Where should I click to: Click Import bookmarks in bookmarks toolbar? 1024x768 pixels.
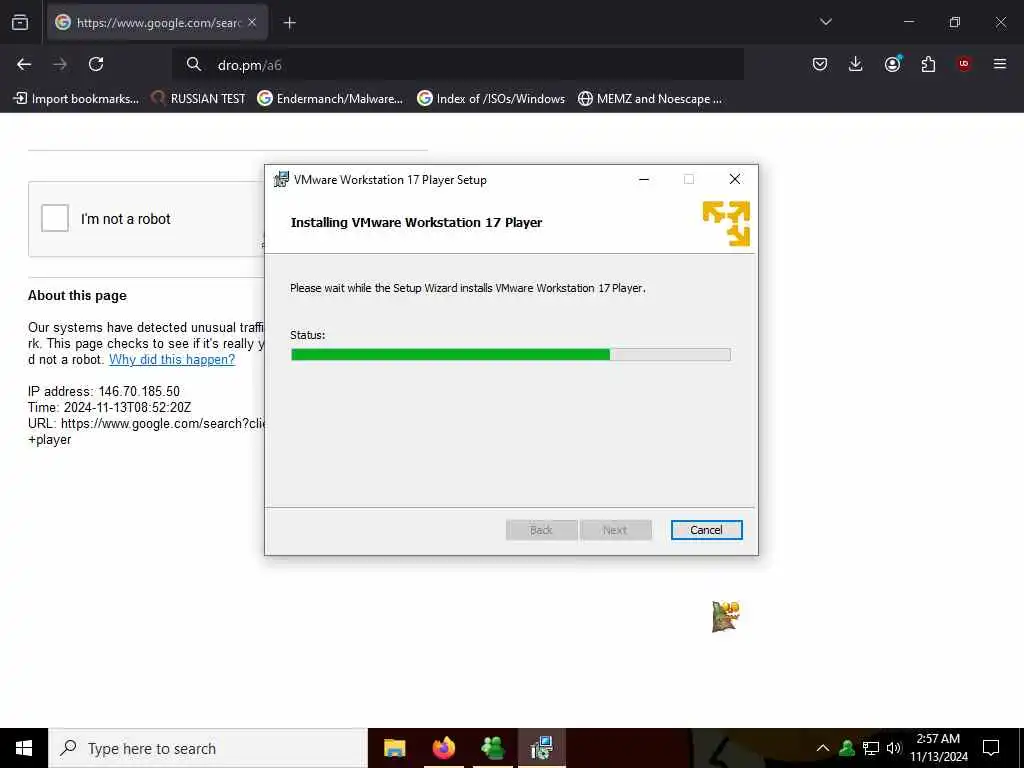point(76,99)
